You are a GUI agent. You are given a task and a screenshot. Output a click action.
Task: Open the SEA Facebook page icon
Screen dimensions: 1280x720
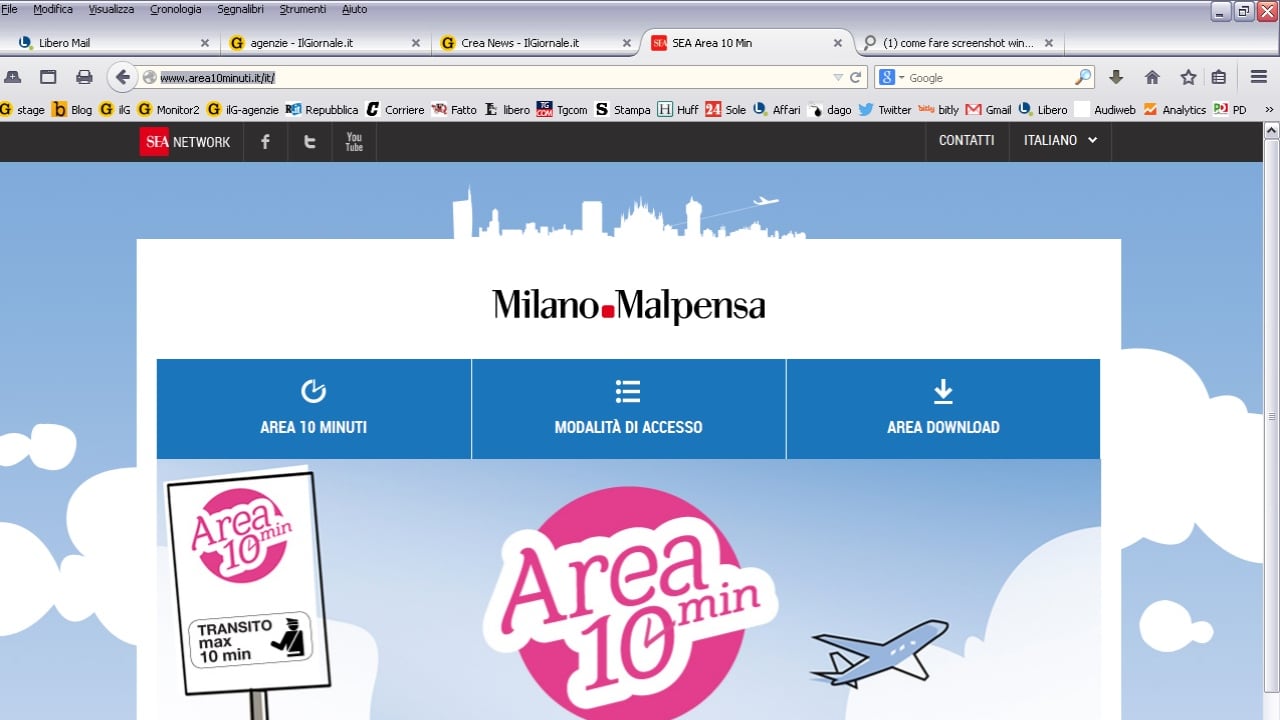point(265,142)
